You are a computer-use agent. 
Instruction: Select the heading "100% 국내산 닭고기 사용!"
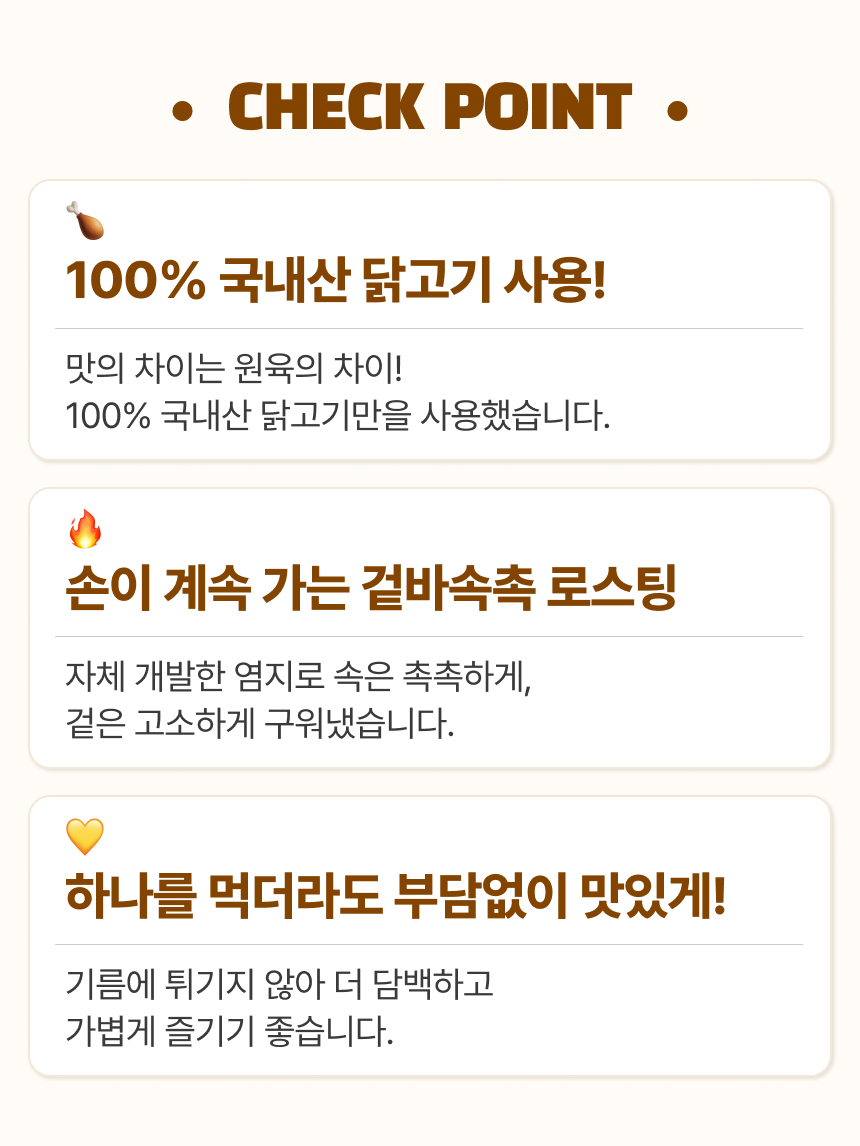point(336,282)
